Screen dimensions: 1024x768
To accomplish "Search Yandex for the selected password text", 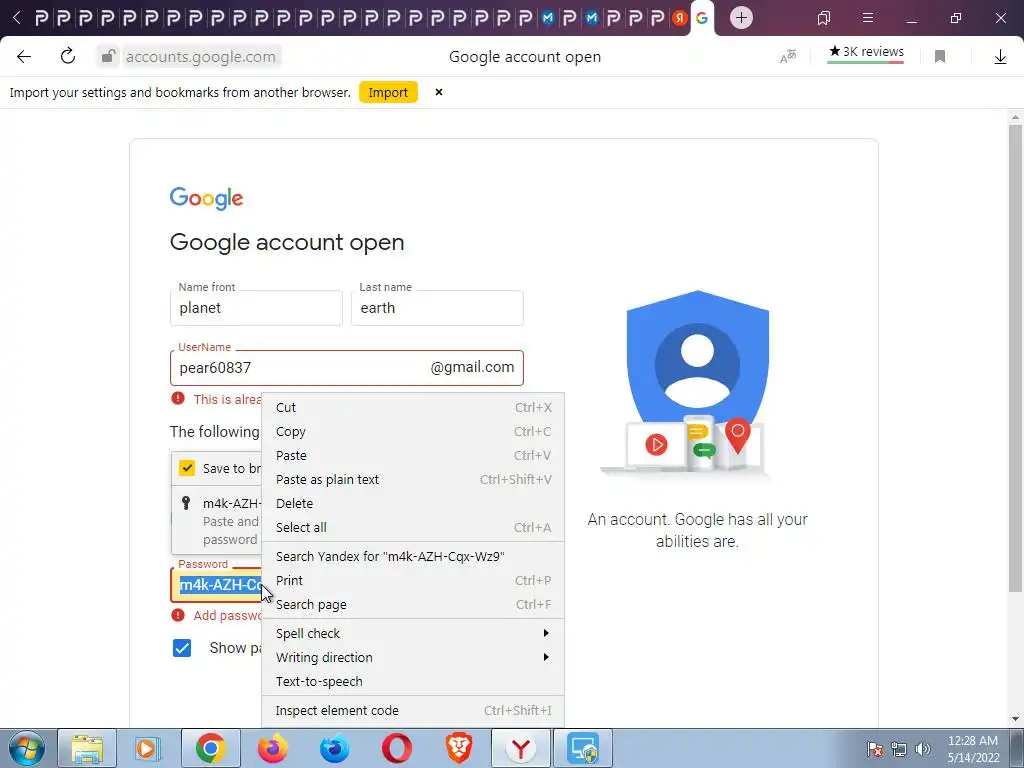I will [413, 556].
